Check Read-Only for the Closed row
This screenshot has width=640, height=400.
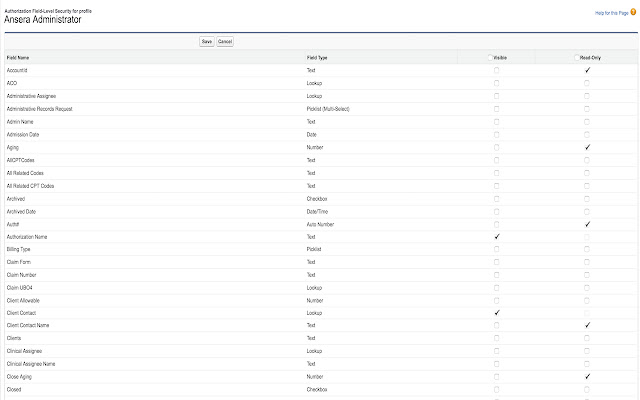pyautogui.click(x=587, y=389)
